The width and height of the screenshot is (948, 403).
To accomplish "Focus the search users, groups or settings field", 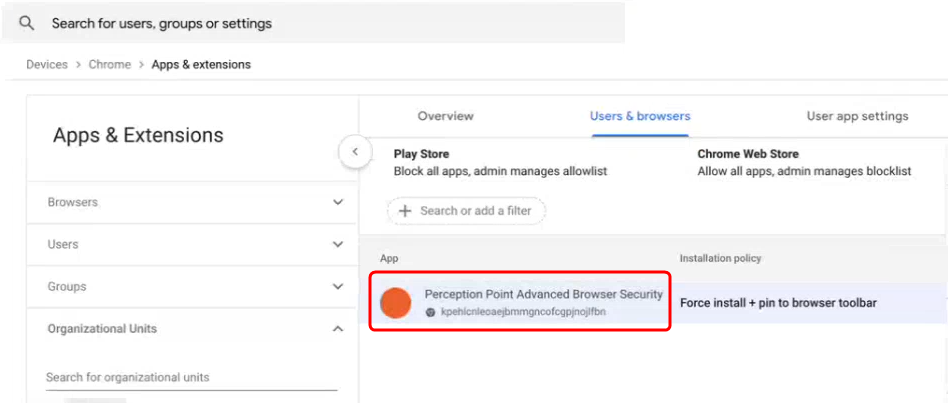I will pos(313,24).
